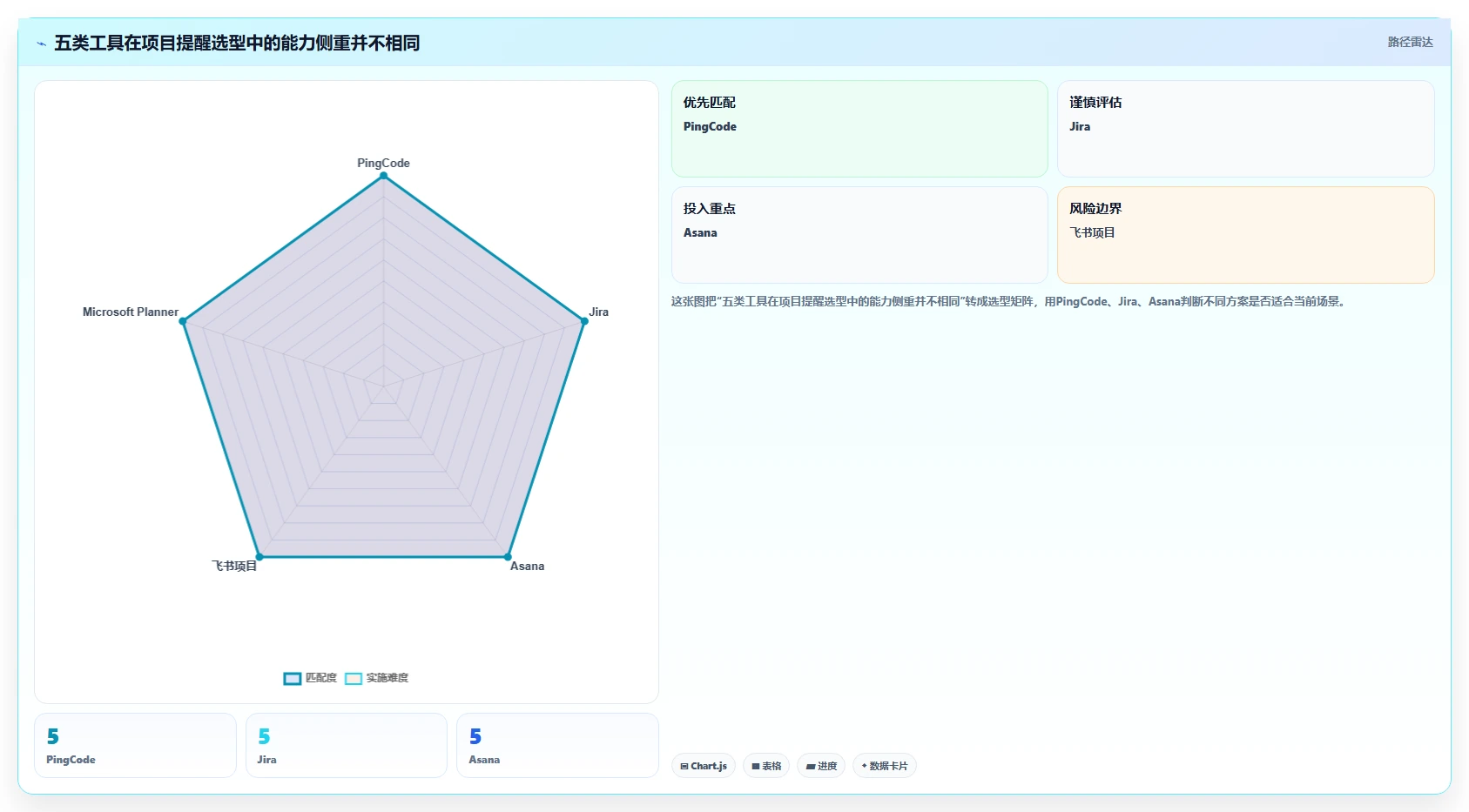Click the 飞书项目 axis label on radar
The height and width of the screenshot is (812, 1469).
click(234, 566)
